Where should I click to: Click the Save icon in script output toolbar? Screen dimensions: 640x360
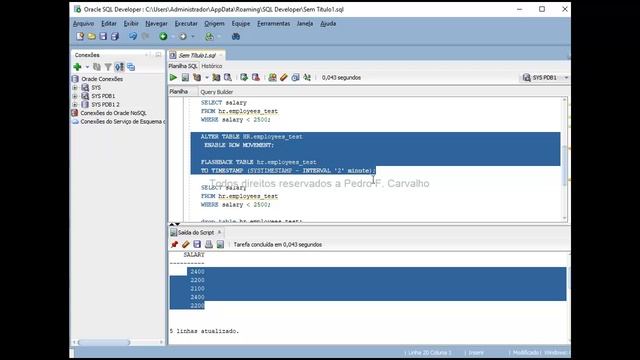(x=197, y=244)
